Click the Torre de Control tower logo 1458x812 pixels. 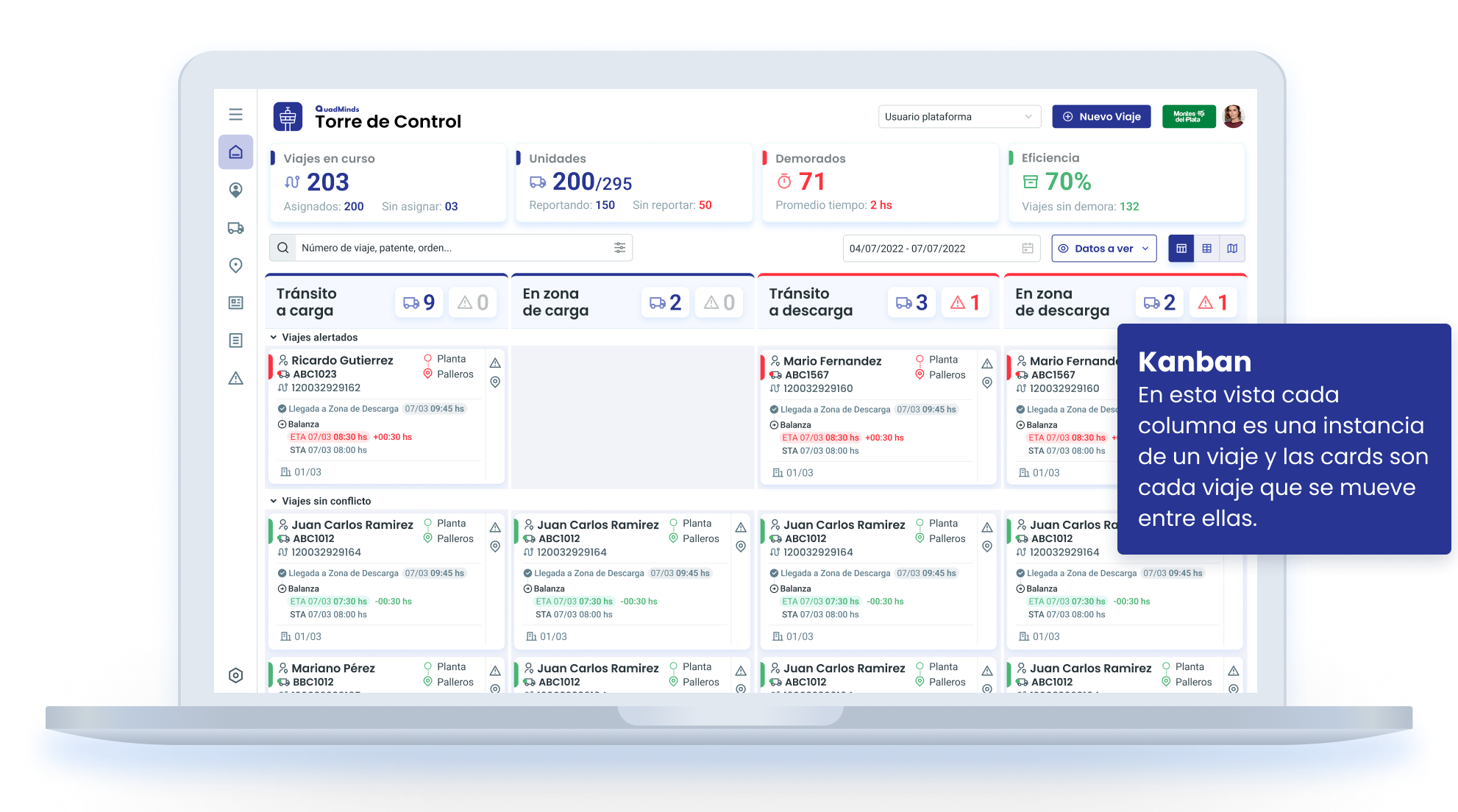pos(288,117)
